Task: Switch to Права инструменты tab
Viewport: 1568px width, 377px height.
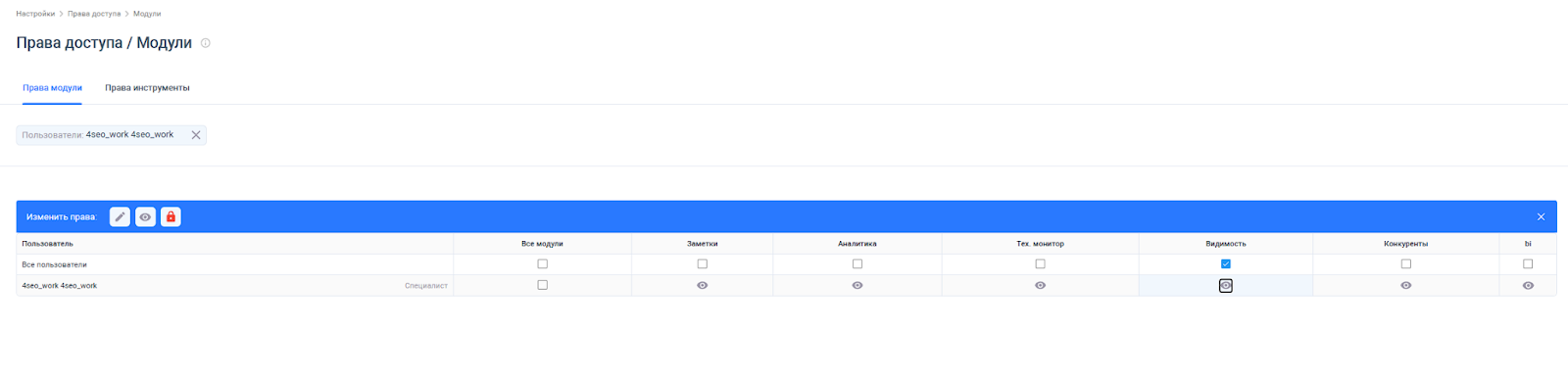Action: [147, 88]
